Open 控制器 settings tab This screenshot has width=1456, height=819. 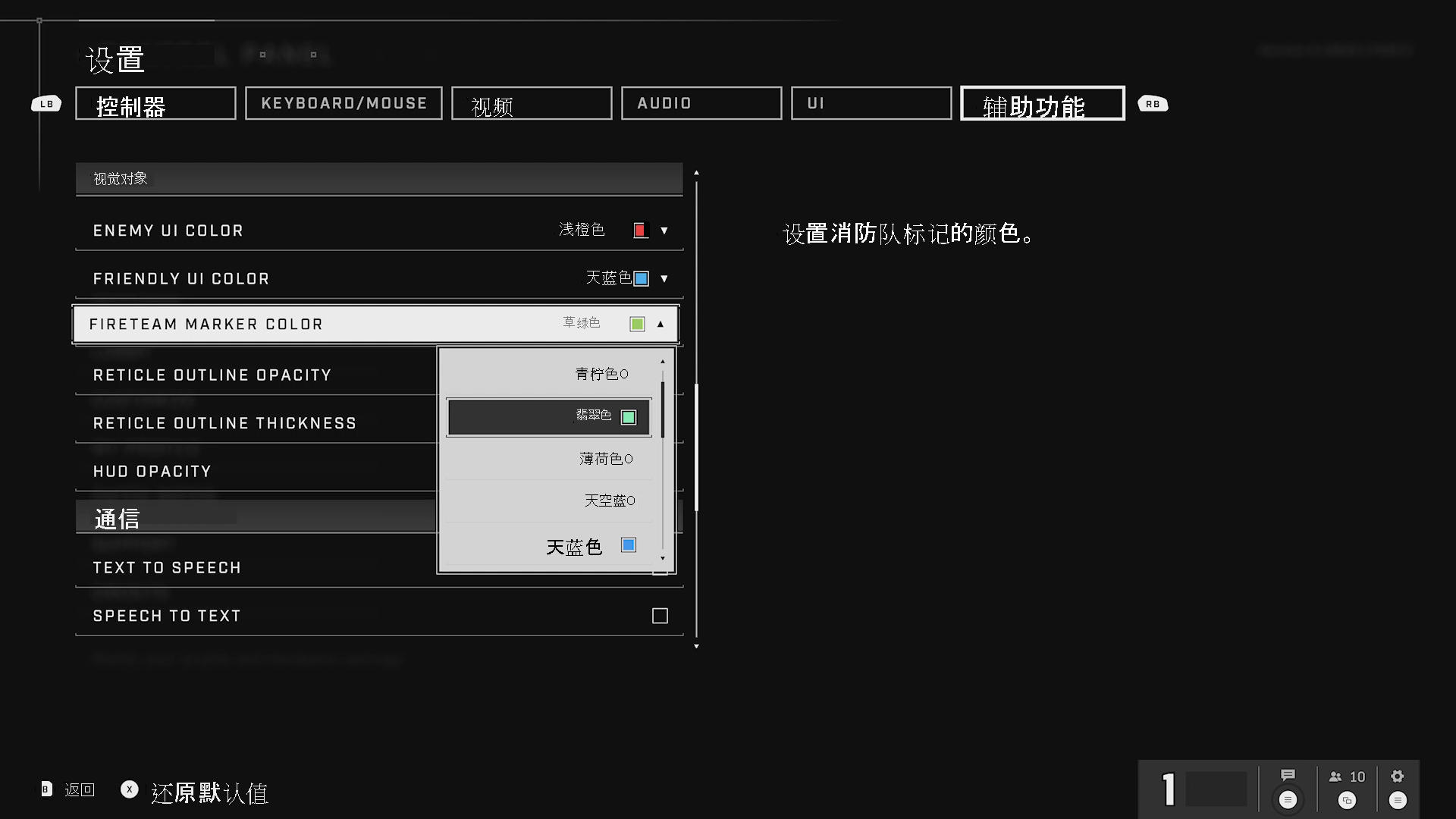(x=155, y=103)
